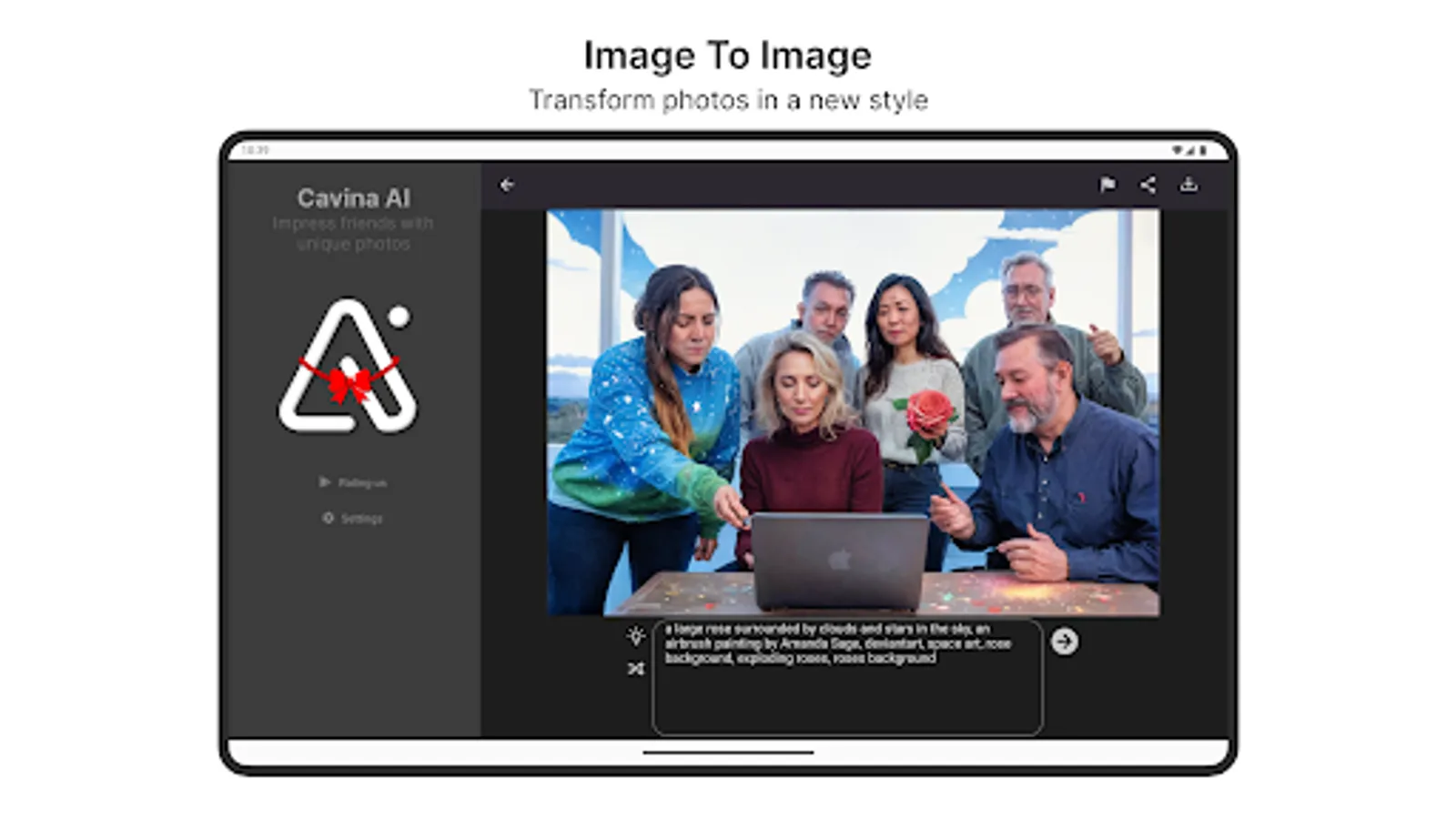
Task: Click the play-store icon beside Rate us
Action: pyautogui.click(x=324, y=481)
